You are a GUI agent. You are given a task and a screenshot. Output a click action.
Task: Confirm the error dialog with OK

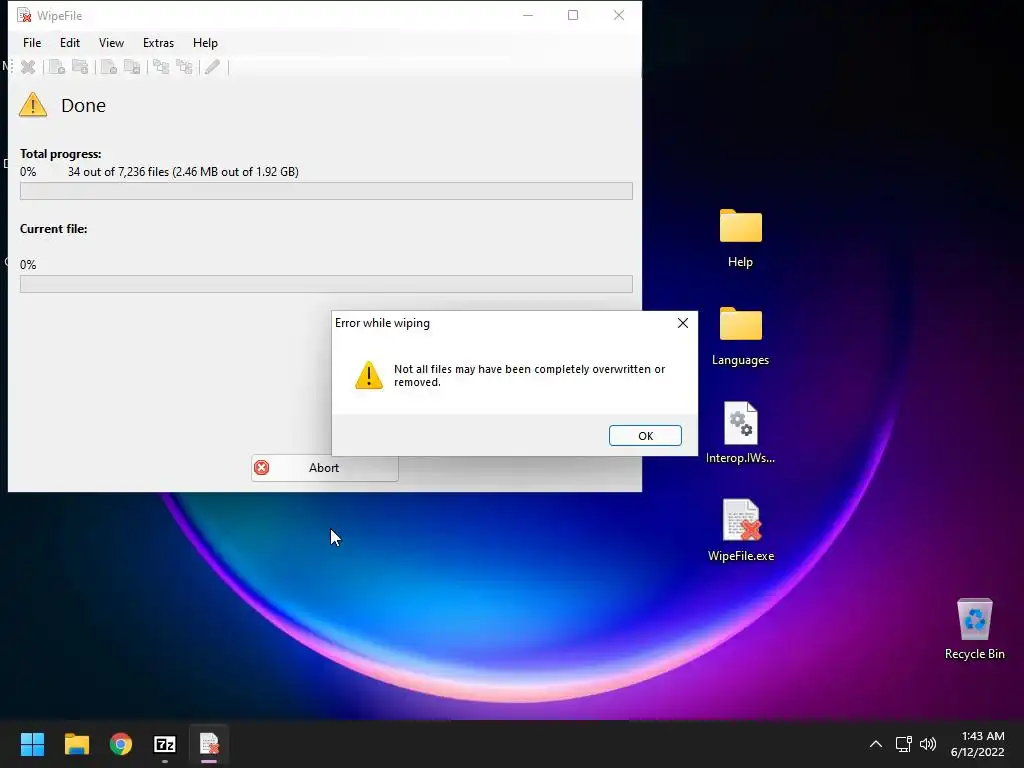(645, 436)
